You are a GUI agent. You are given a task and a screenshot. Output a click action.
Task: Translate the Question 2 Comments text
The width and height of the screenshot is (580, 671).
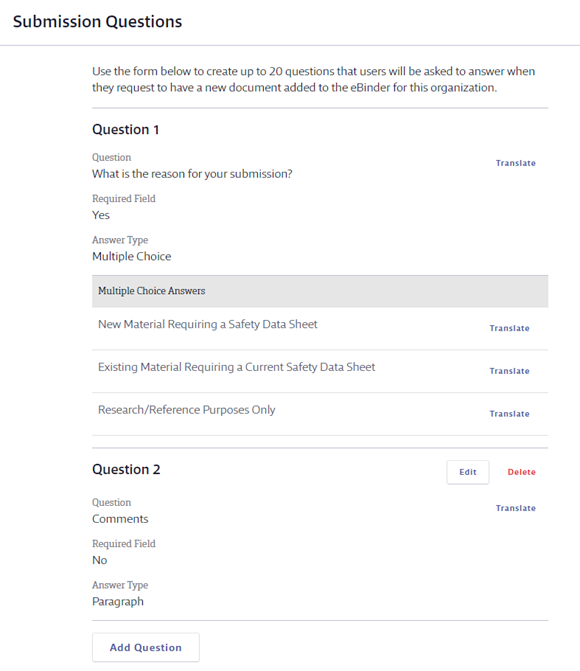515,508
